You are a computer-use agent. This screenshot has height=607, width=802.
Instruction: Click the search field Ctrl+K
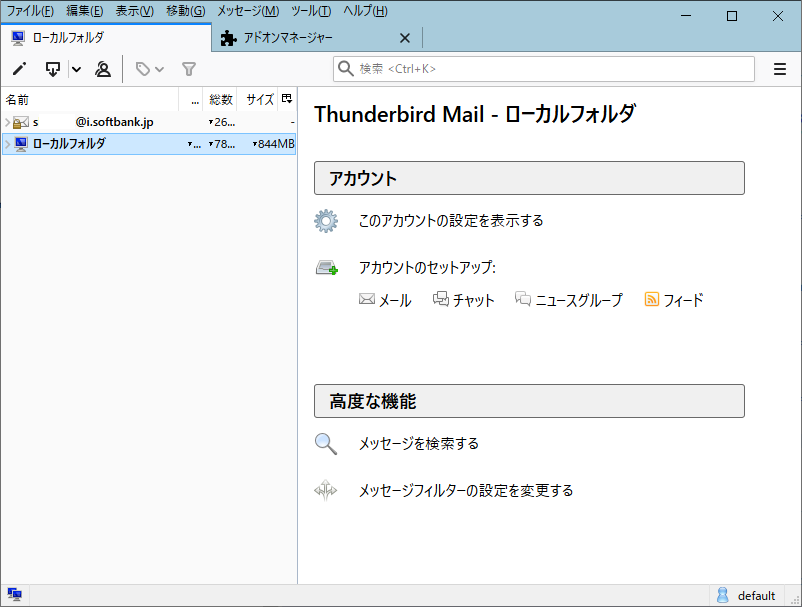pos(544,69)
